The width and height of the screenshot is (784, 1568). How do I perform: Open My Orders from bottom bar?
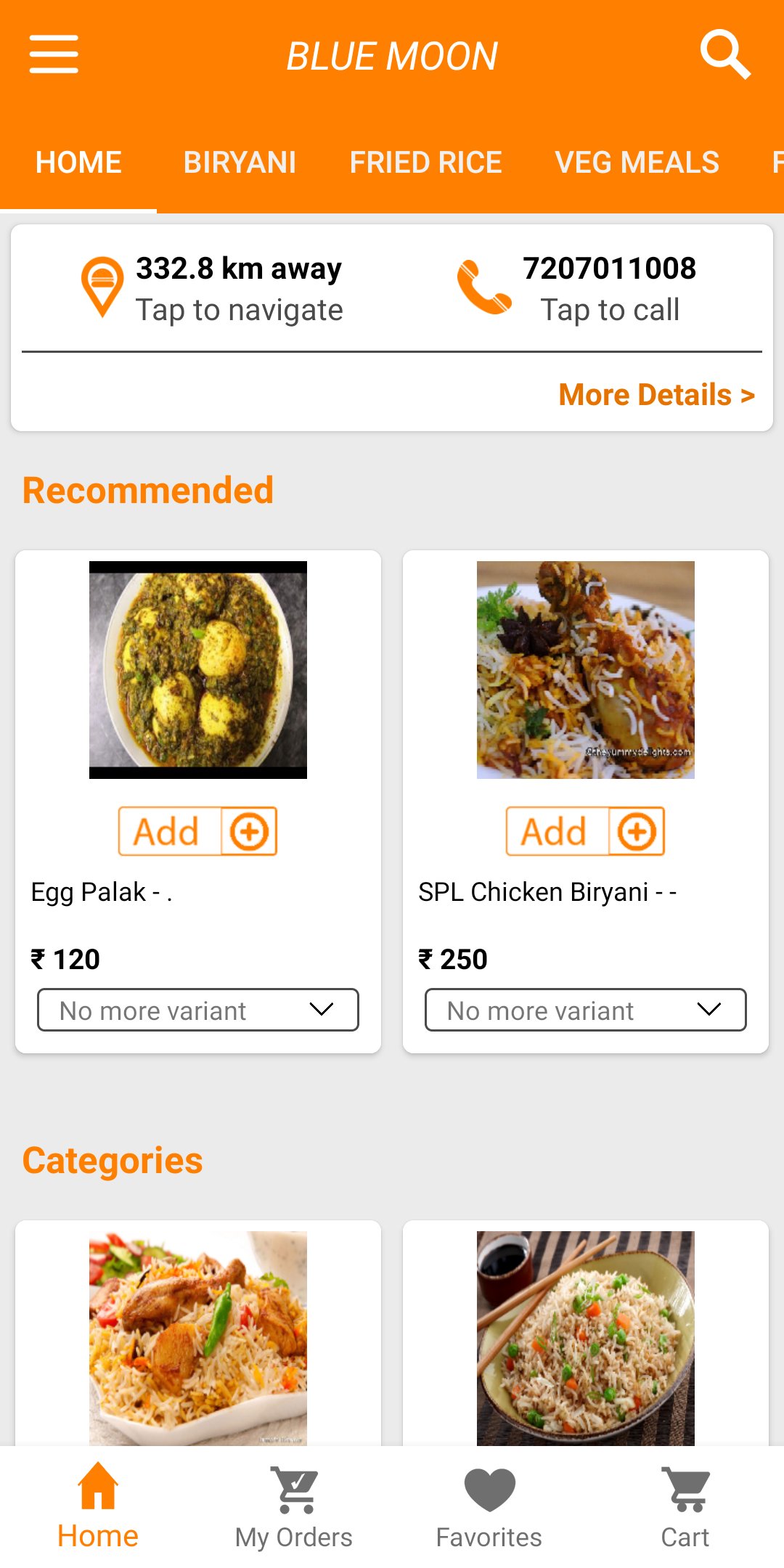pyautogui.click(x=294, y=1506)
